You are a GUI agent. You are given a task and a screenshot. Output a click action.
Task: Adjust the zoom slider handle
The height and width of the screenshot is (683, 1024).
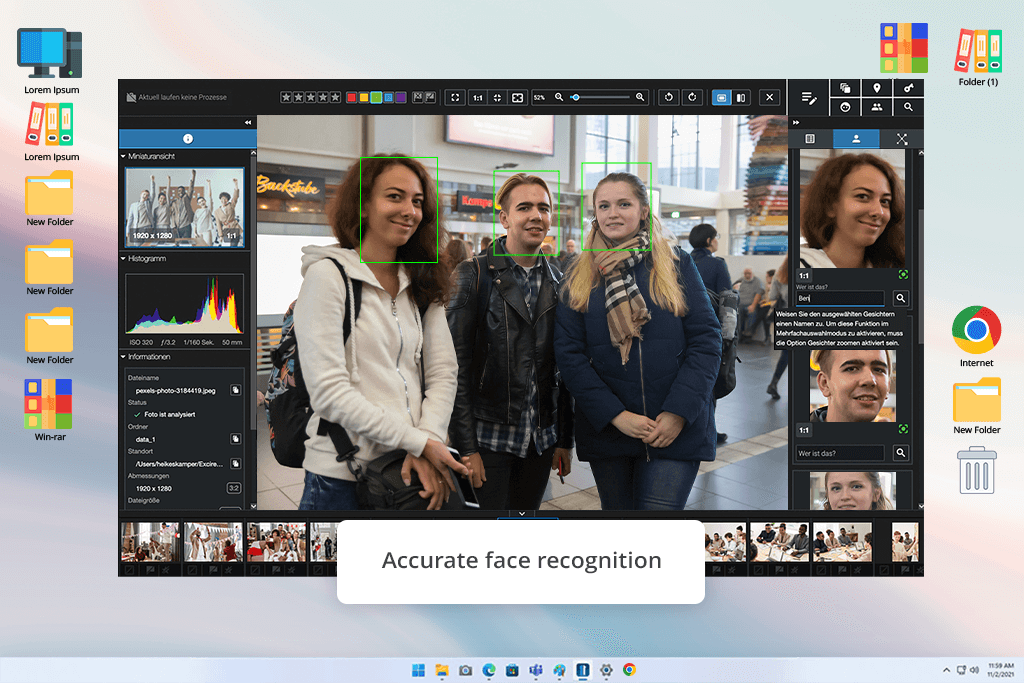click(575, 97)
